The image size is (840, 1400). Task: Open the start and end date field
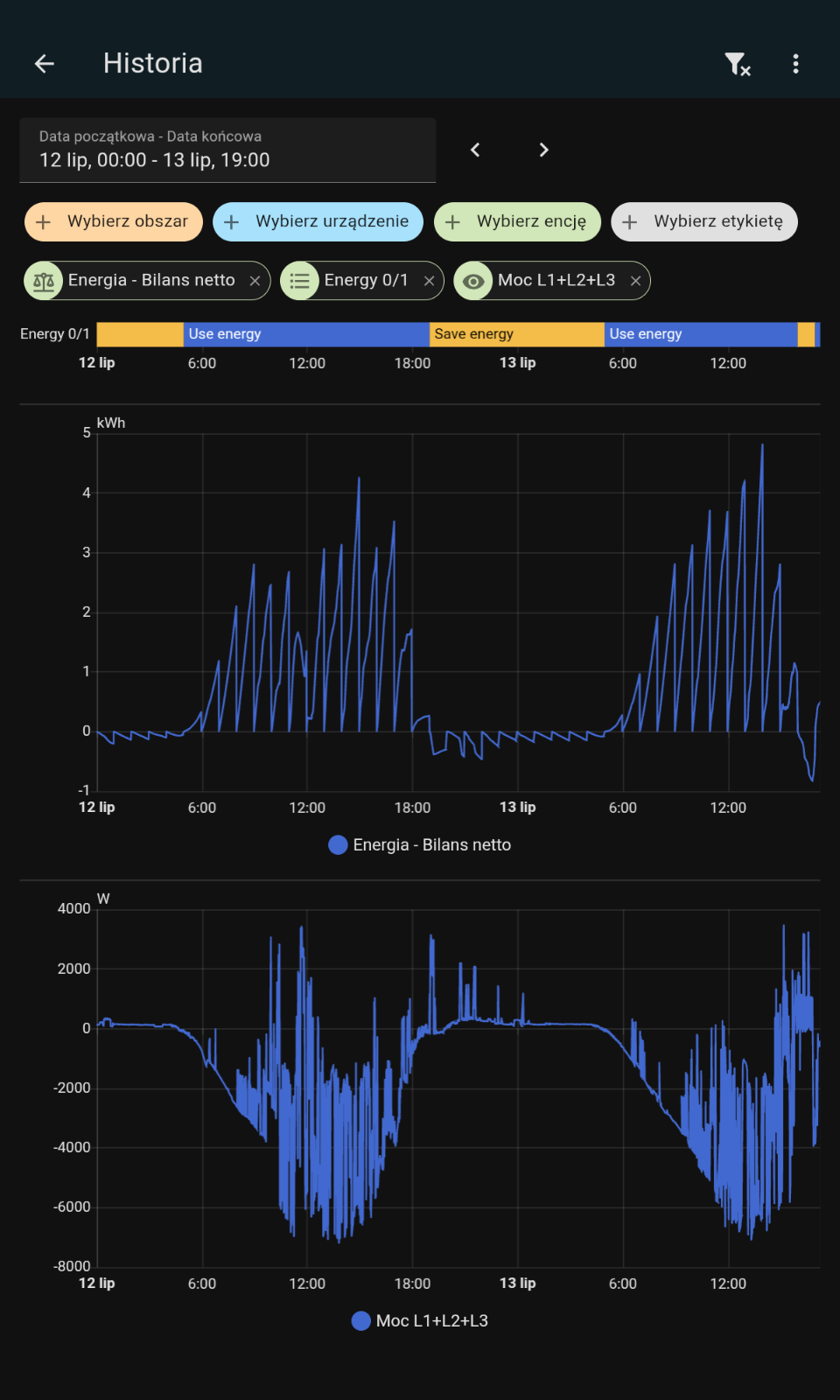[x=227, y=150]
